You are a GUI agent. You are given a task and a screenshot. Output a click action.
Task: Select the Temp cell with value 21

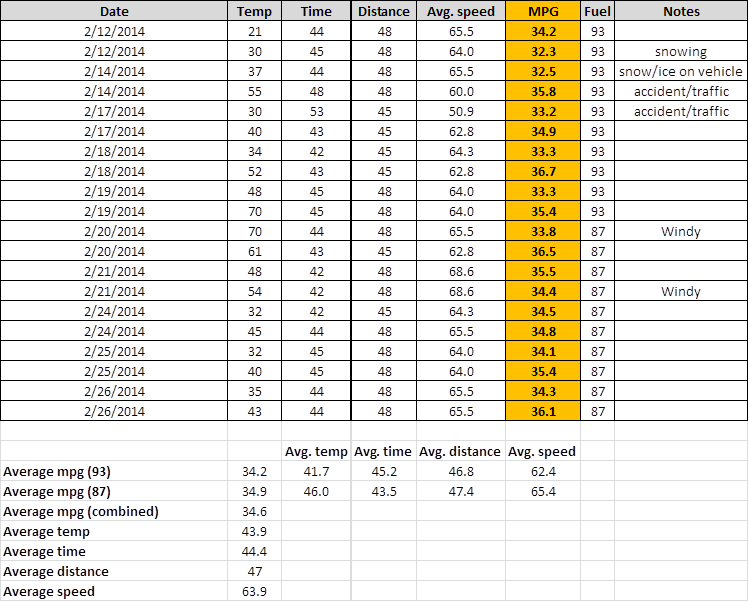point(255,31)
